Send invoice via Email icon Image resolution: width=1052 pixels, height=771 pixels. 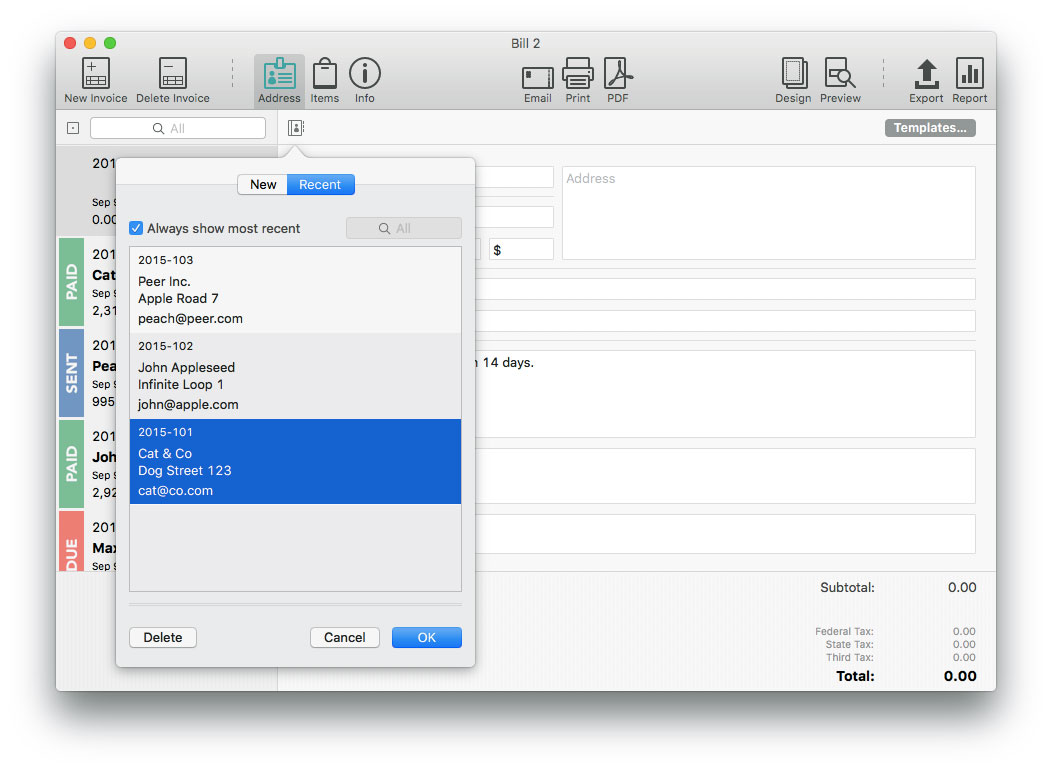click(537, 78)
